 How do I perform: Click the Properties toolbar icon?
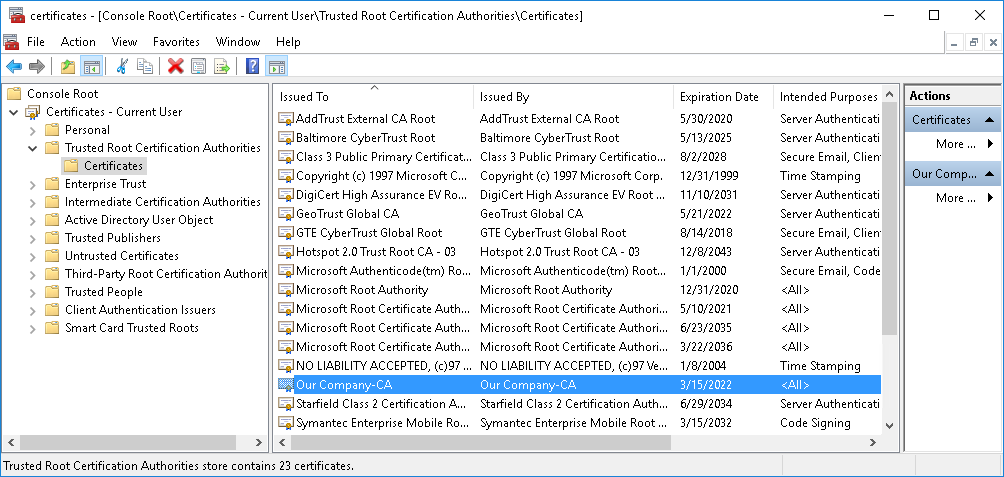tap(198, 66)
